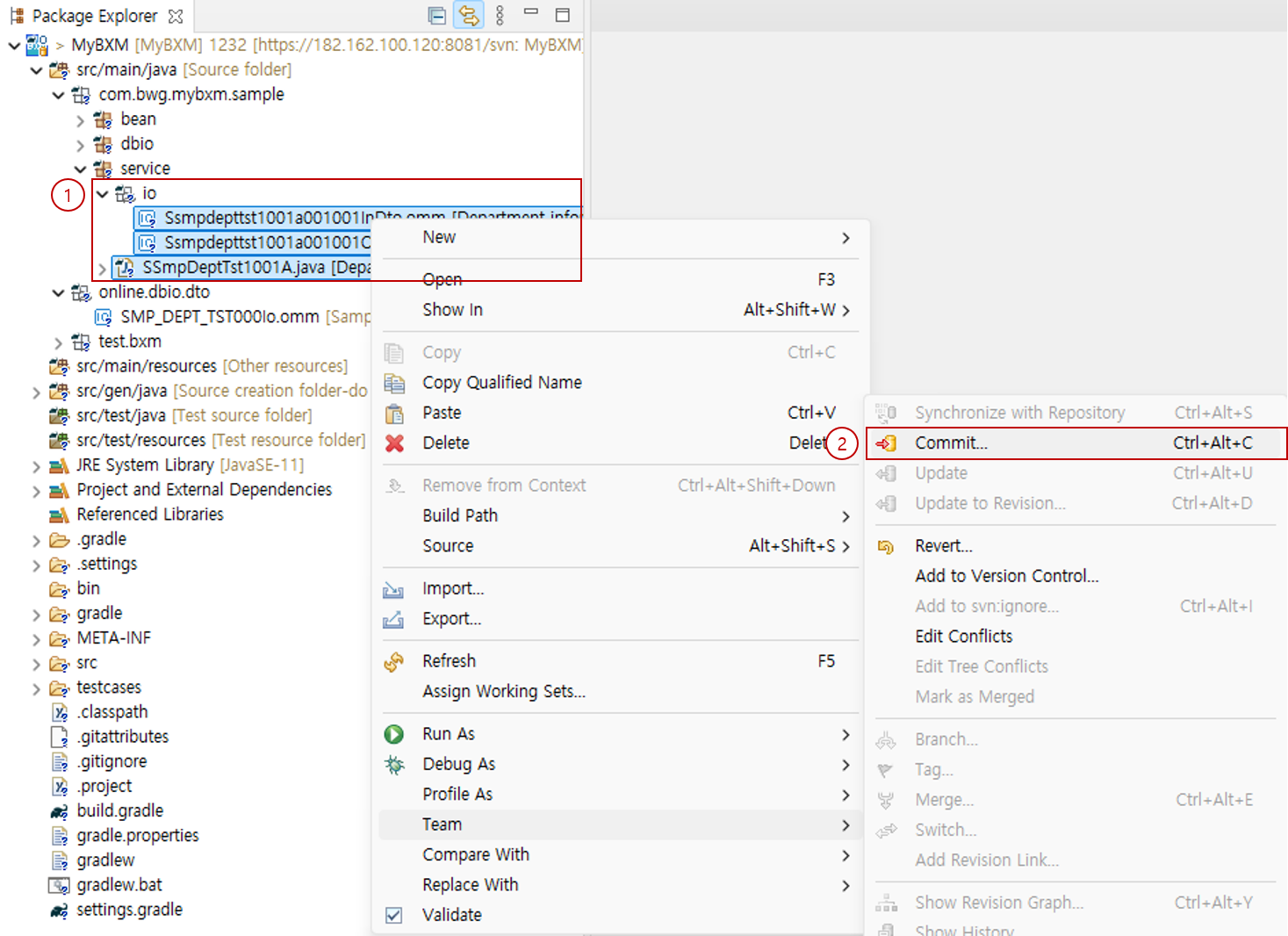Image resolution: width=1288 pixels, height=936 pixels.
Task: Open the Package Explorer view menu (three dots)
Action: [499, 15]
